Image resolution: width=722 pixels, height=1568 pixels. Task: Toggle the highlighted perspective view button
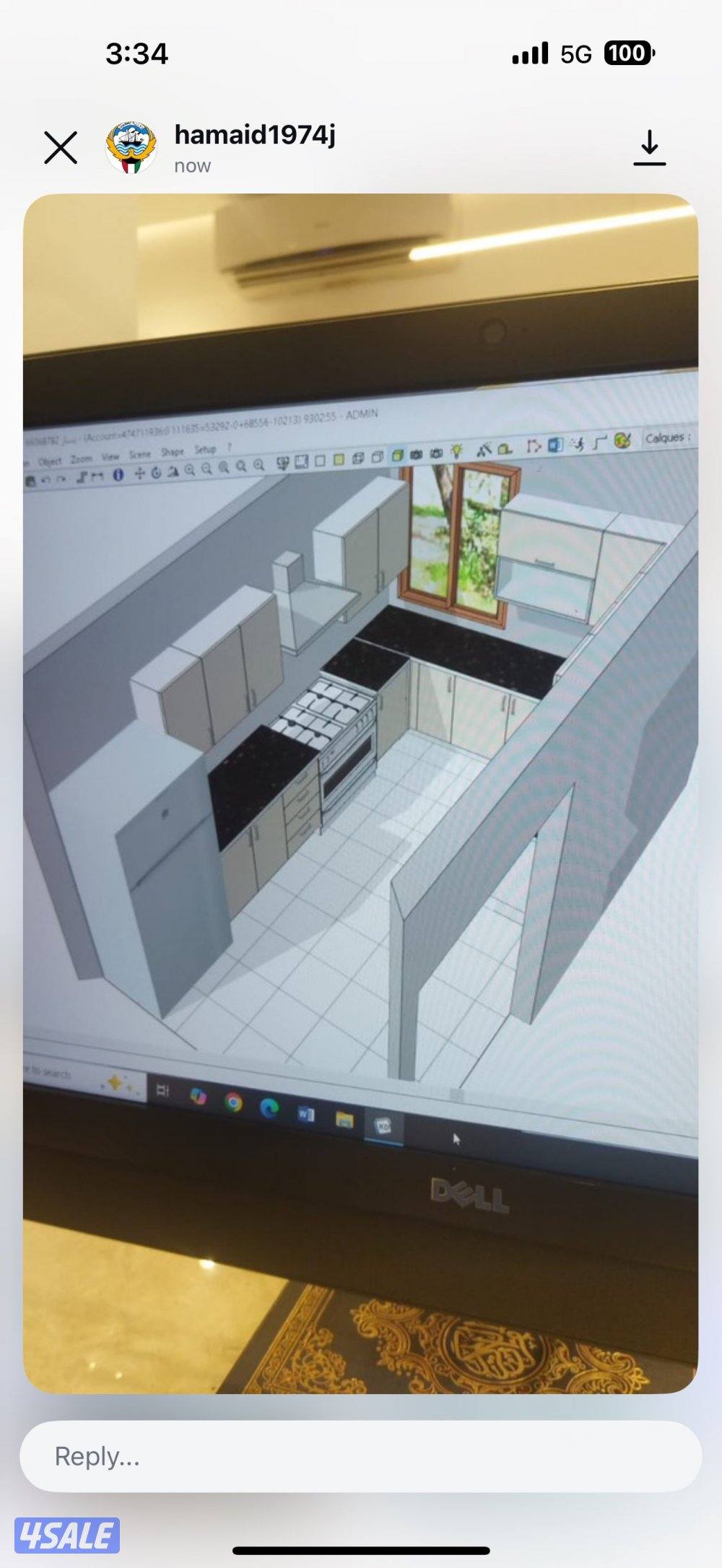(x=398, y=456)
